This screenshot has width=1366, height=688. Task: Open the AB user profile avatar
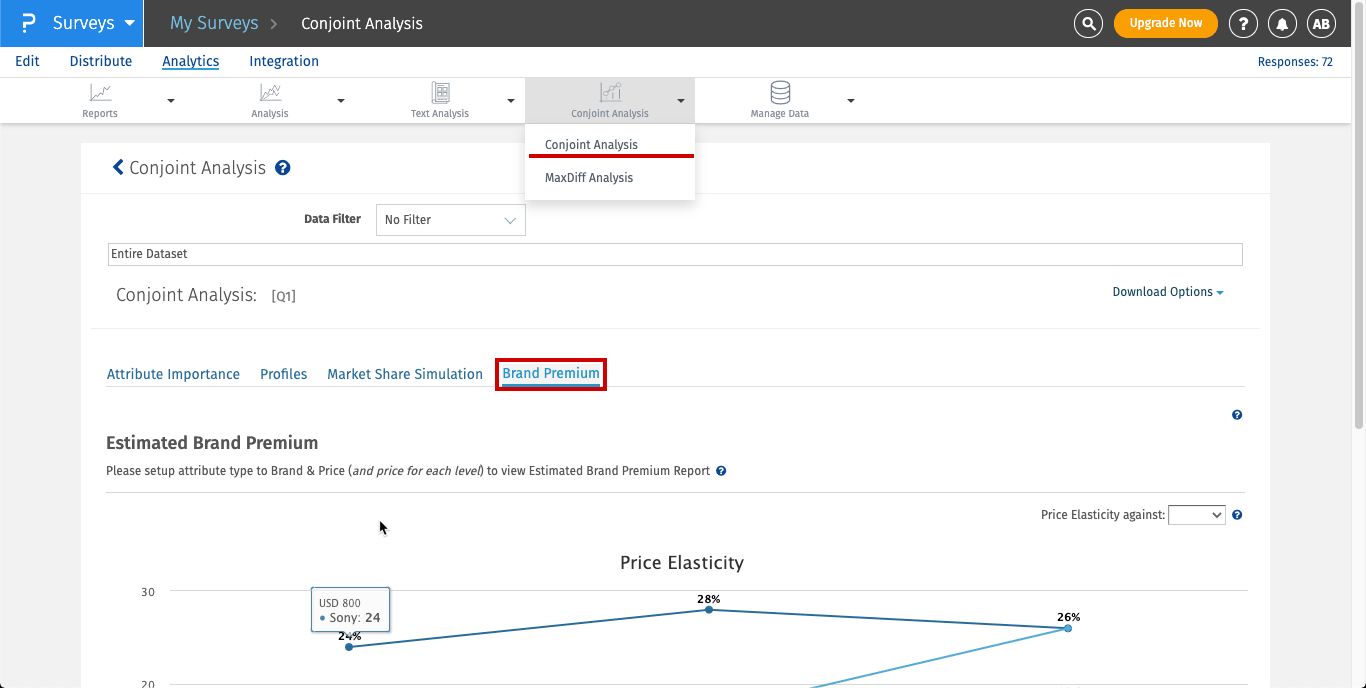coord(1321,23)
